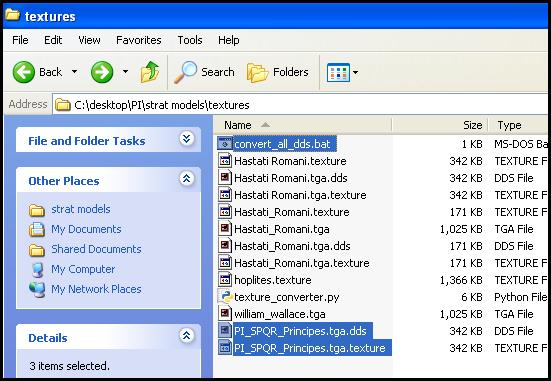This screenshot has width=551, height=381.
Task: Click My Computer icon in sidebar
Action: [37, 270]
